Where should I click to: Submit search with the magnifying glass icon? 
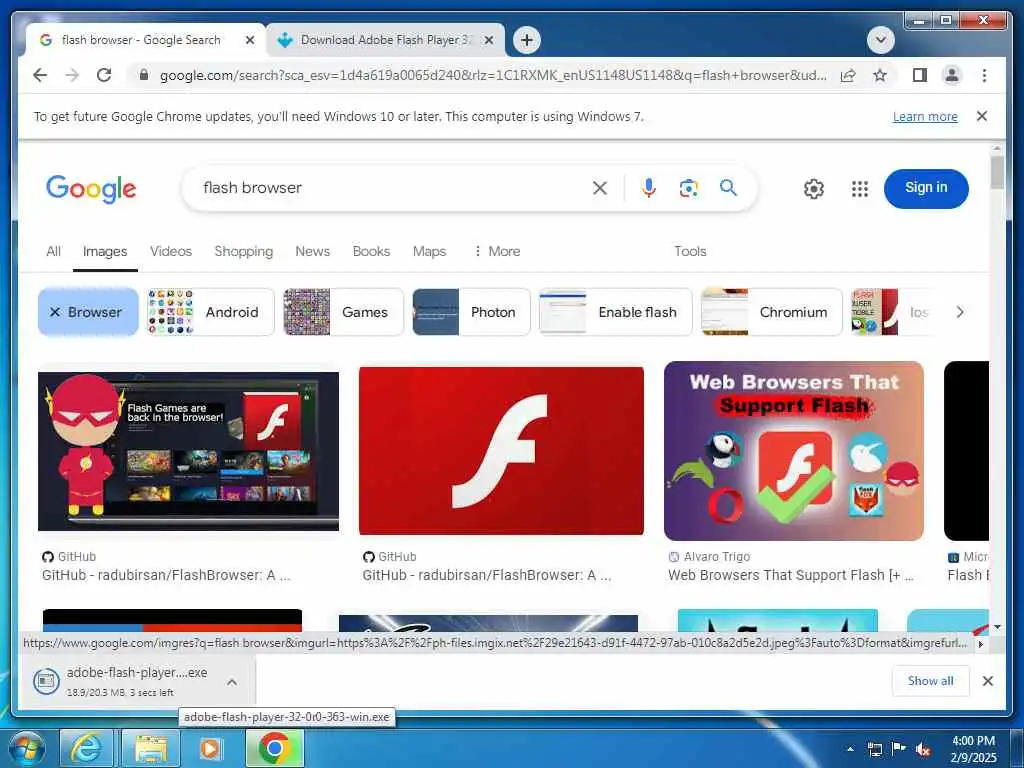[728, 188]
